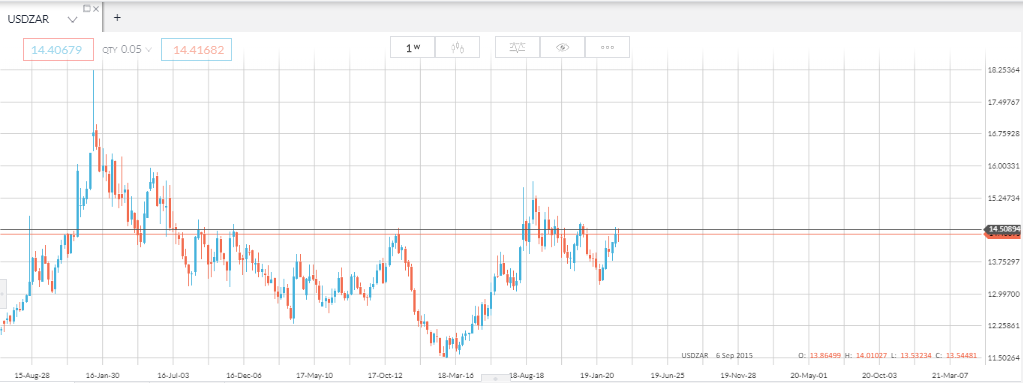Click the 16-Jul-03 date axis label
Viewport: 1023px width, 383px height.
tap(173, 375)
